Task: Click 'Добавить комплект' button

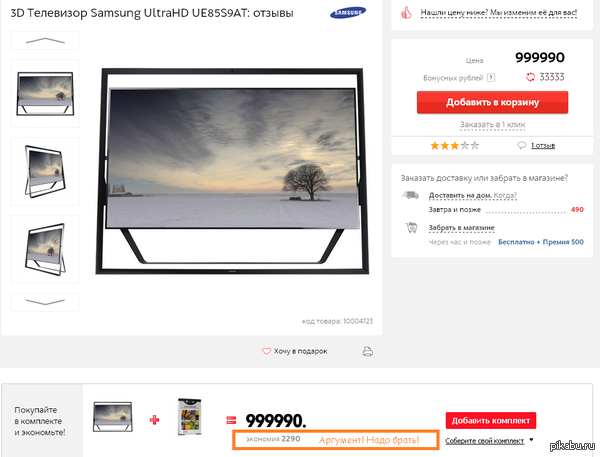Action: 491,421
